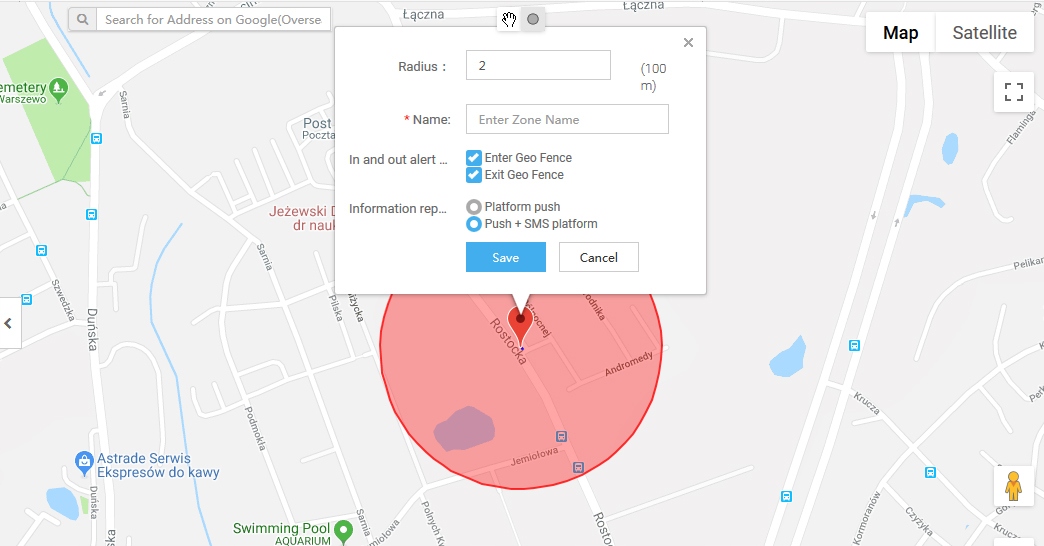Cancel the geofence creation
Screen dimensions: 1044x546
(598, 257)
